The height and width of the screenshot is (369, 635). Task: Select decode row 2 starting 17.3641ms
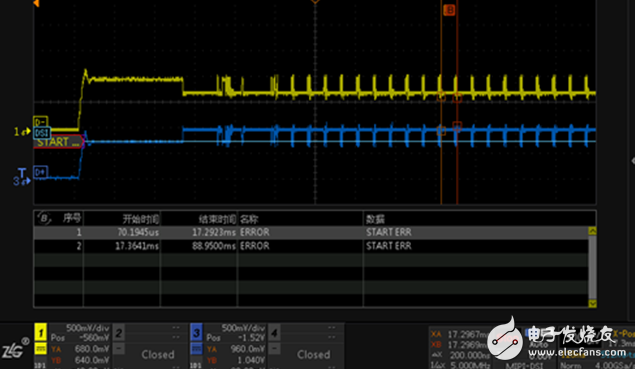(311, 246)
